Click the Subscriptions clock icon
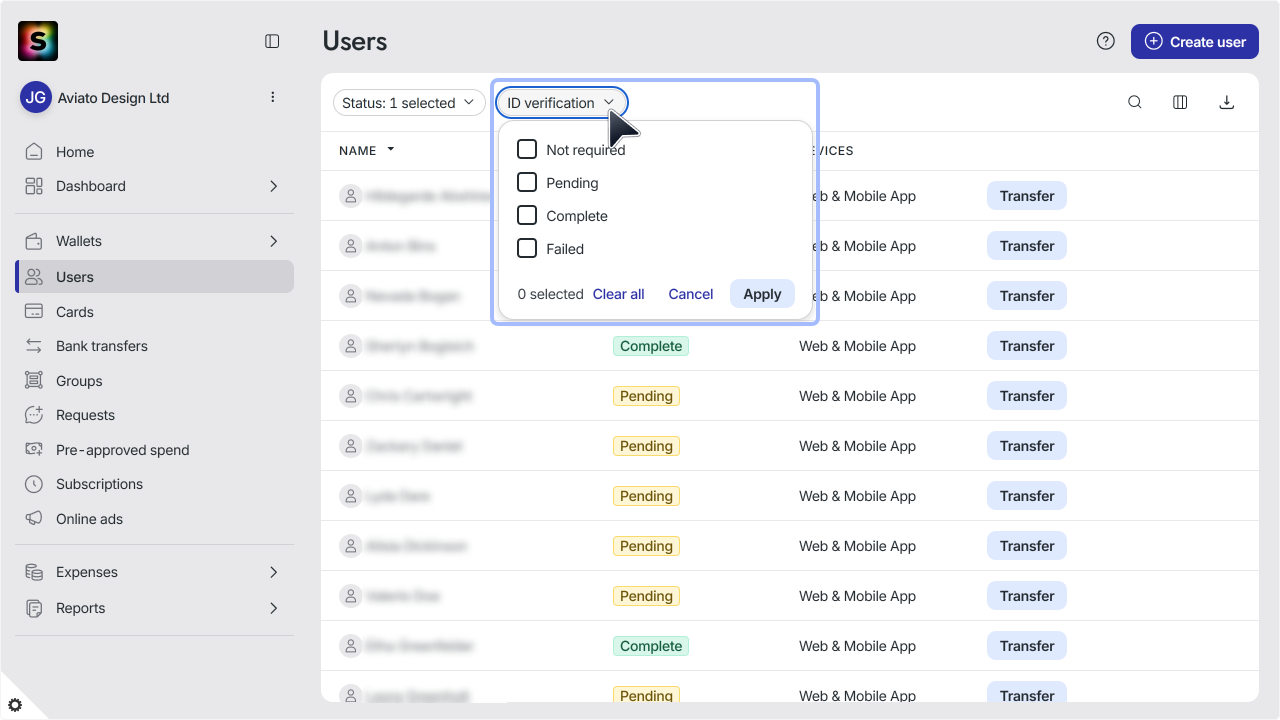 pos(34,484)
